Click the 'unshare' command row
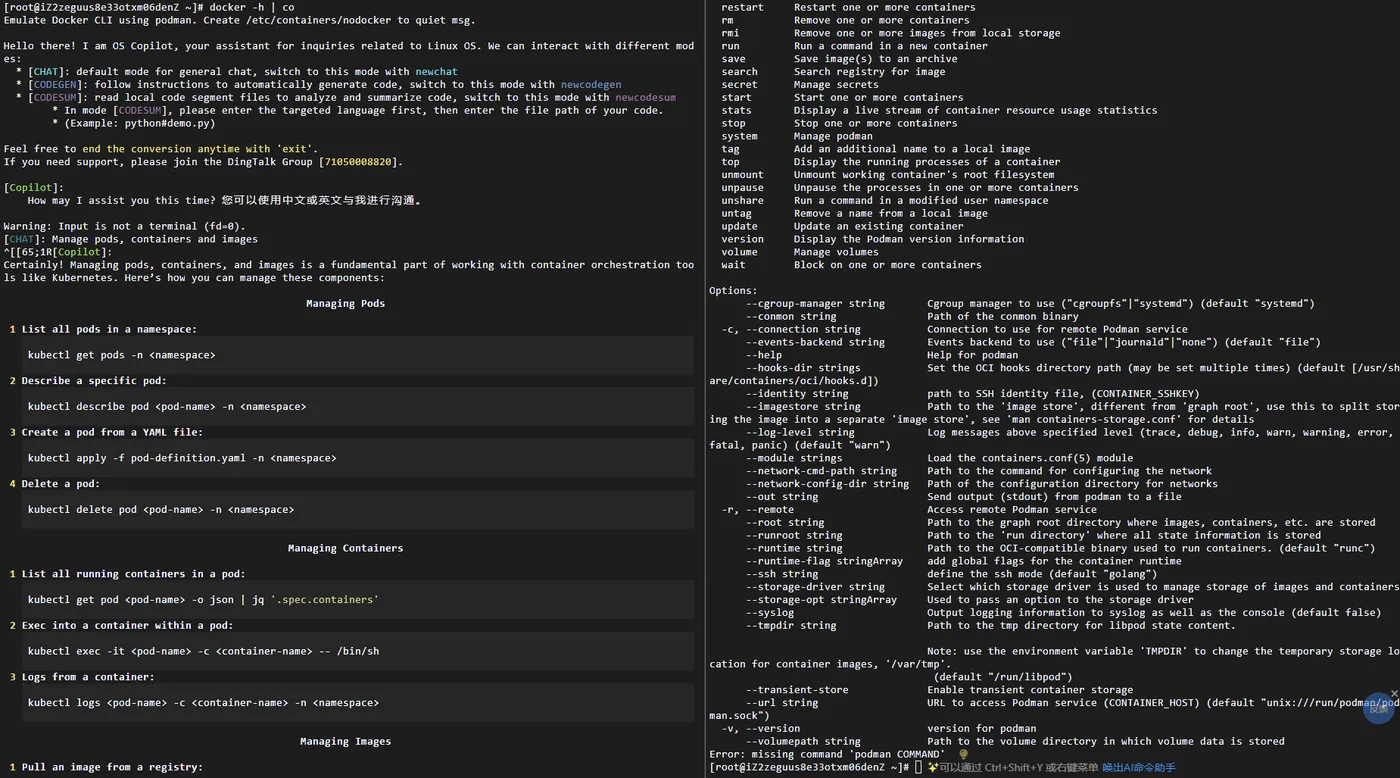 tap(885, 201)
